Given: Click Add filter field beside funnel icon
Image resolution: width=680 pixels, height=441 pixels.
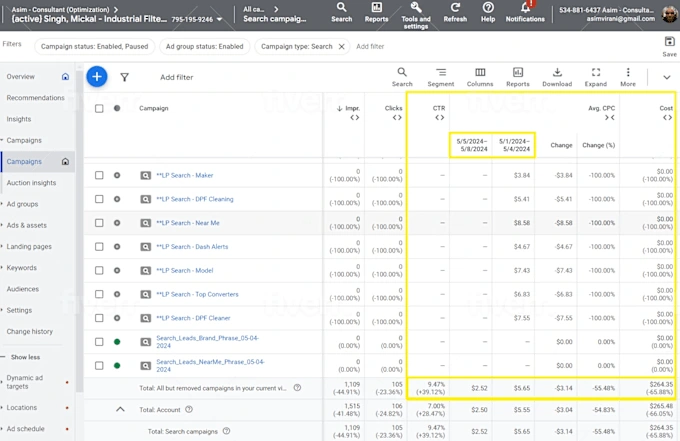Looking at the screenshot, I should (x=177, y=77).
